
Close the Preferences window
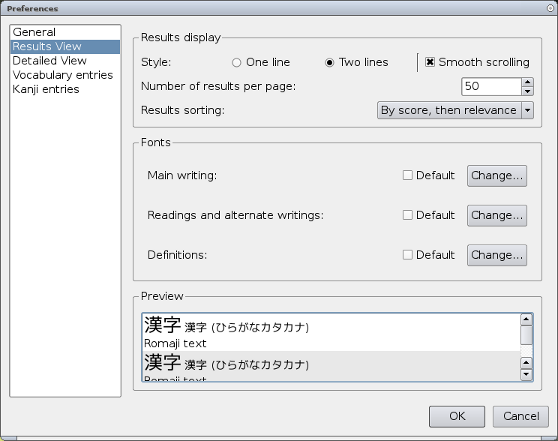pyautogui.click(x=550, y=8)
